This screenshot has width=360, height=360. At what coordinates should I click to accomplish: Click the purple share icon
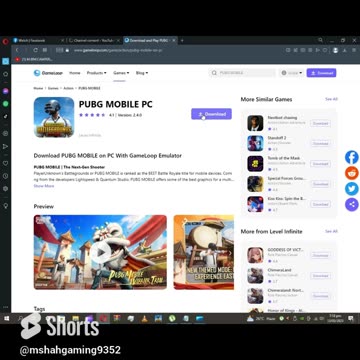(x=352, y=204)
